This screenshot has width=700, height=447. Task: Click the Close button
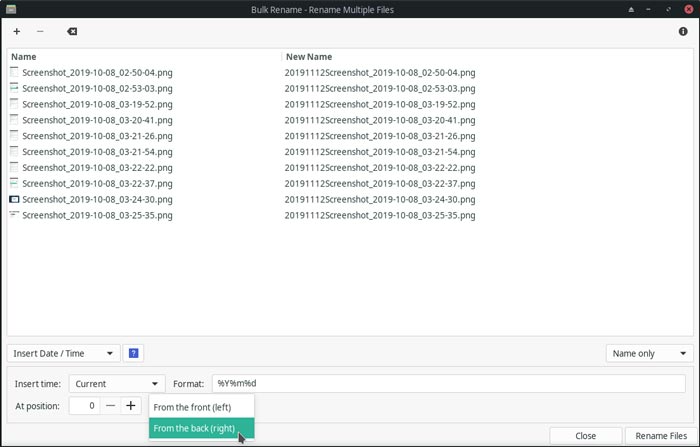coord(586,435)
